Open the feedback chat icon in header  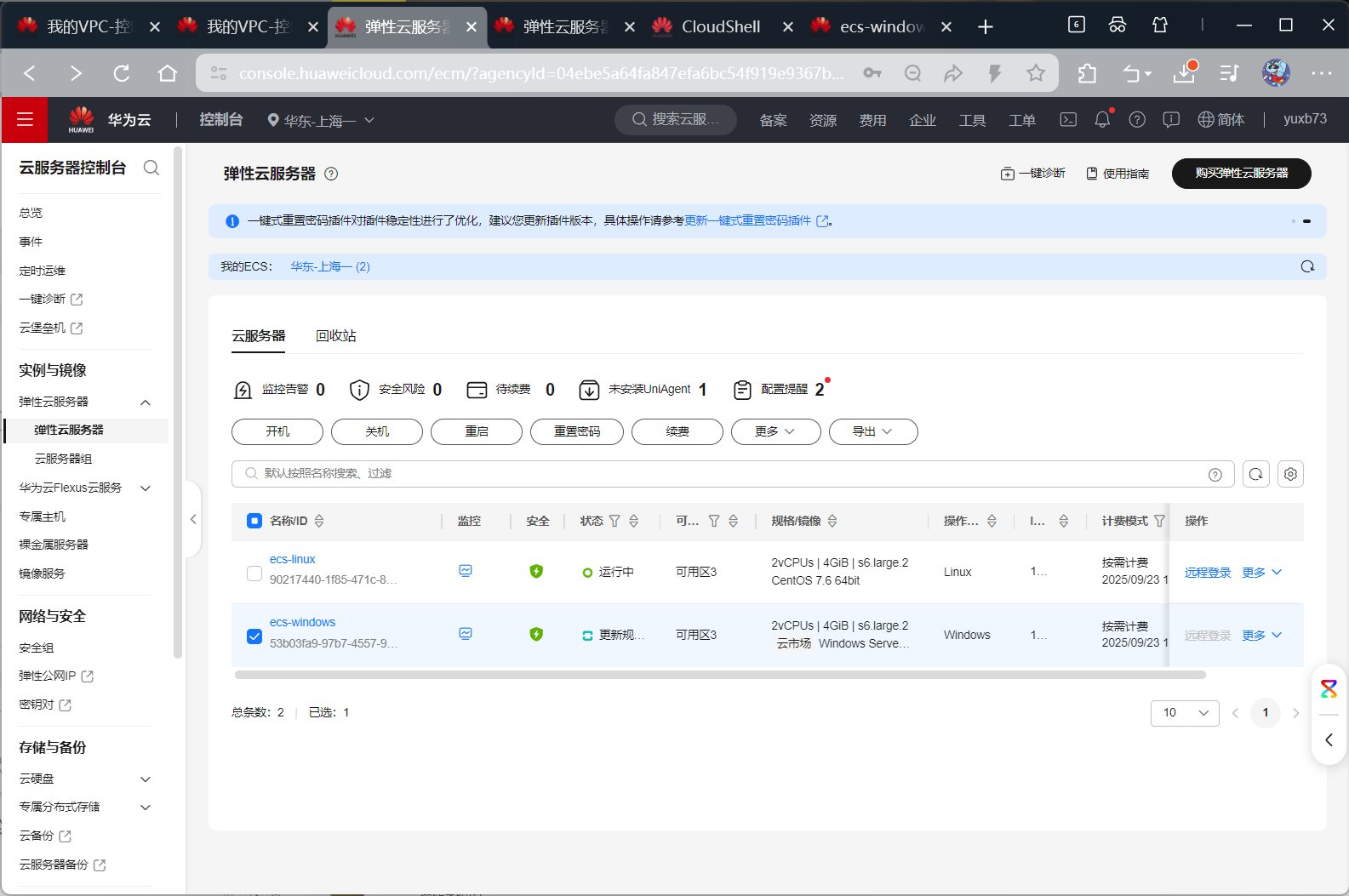pos(1171,120)
